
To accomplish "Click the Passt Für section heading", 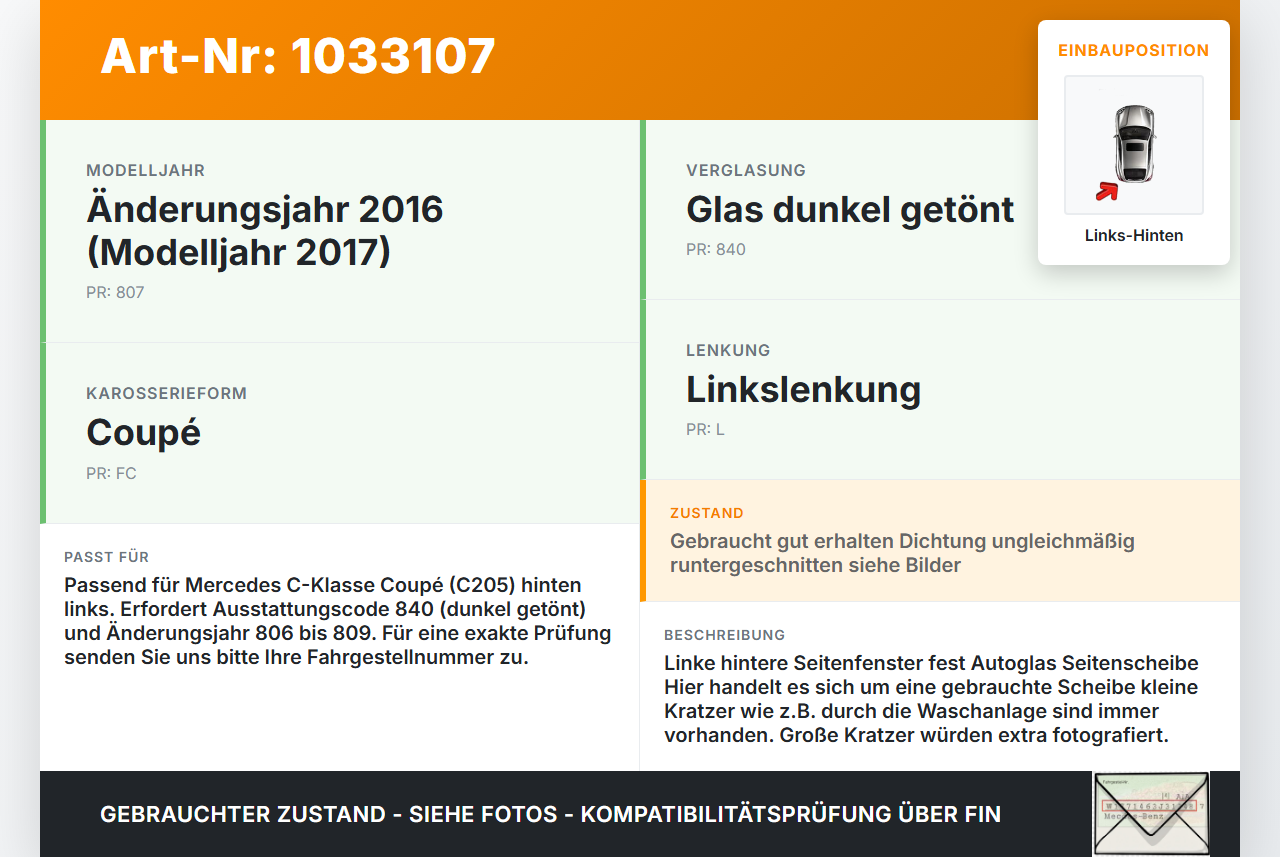I will [x=106, y=557].
